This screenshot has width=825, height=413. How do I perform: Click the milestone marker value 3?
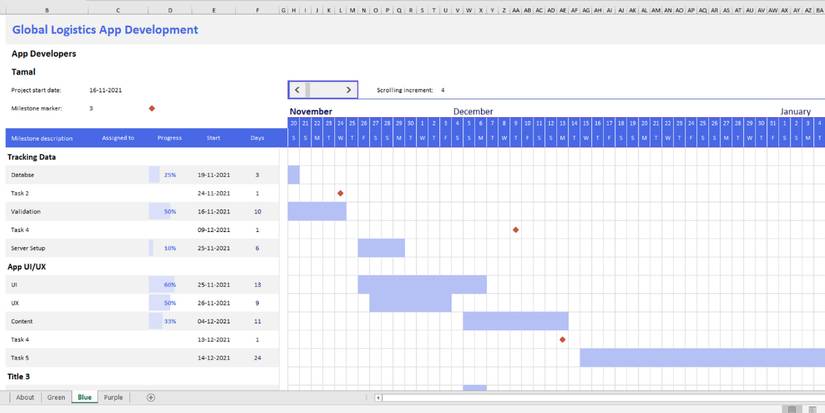91,108
